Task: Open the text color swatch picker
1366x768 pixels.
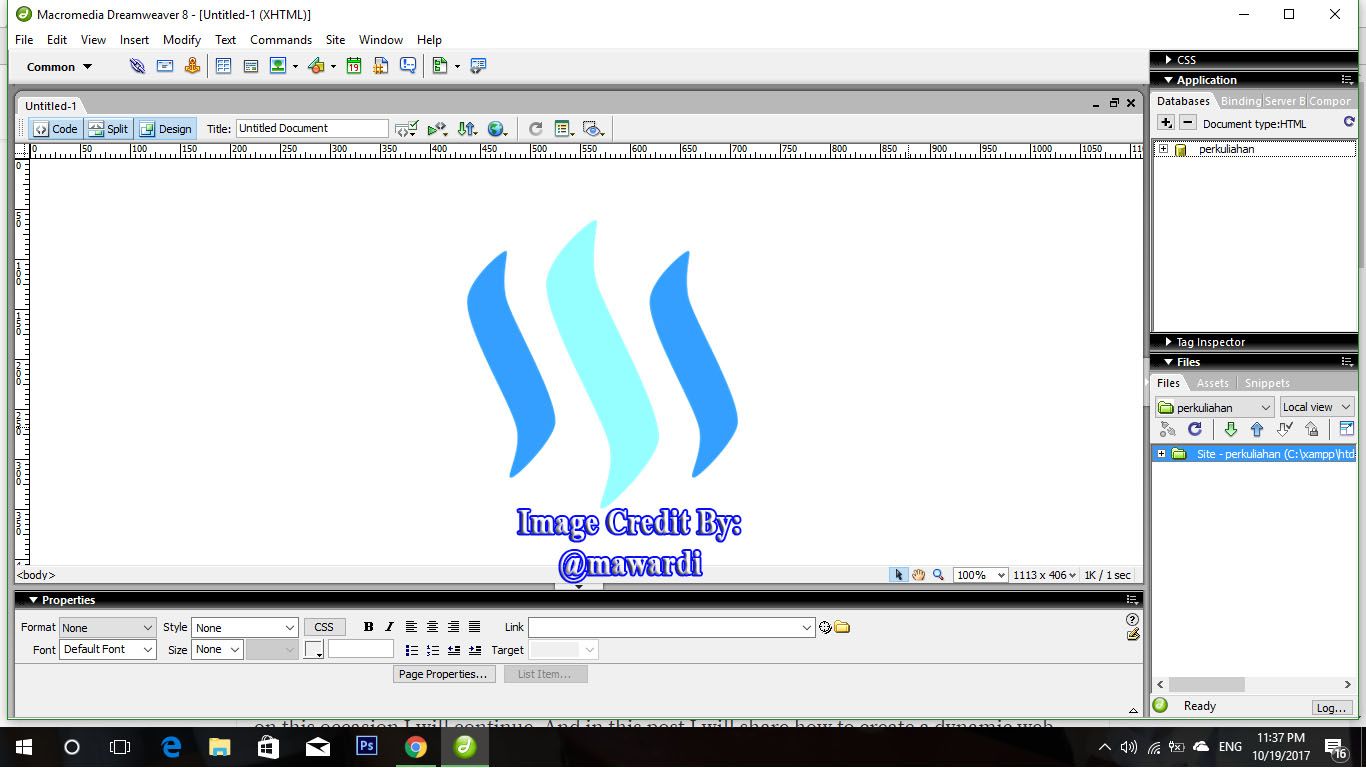Action: pos(314,650)
